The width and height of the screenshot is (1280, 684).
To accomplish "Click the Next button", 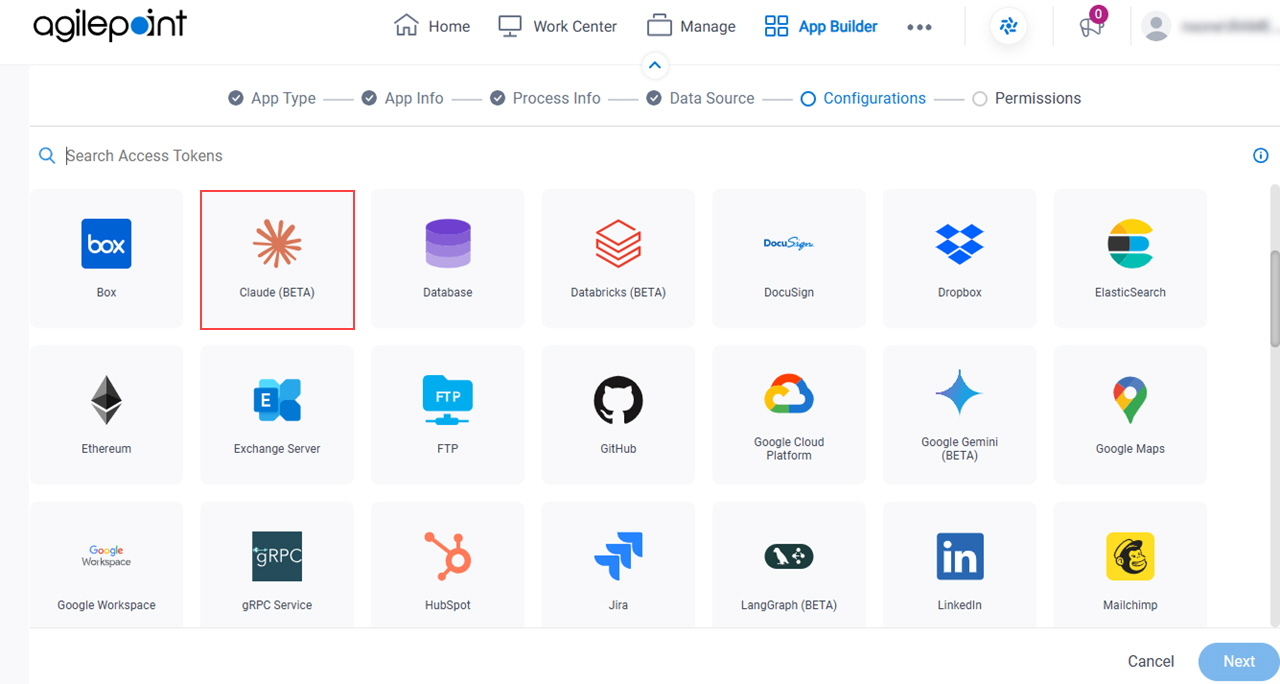I will (x=1239, y=661).
